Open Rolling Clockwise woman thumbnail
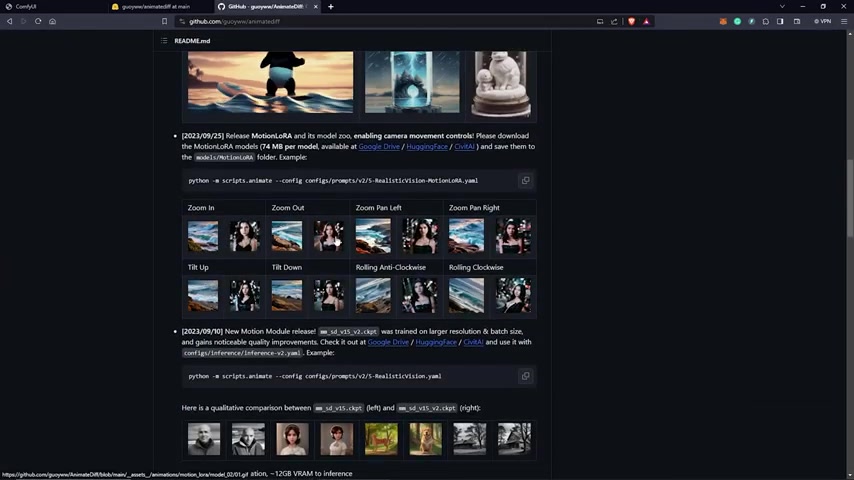Viewport: 854px width, 480px height. tap(513, 295)
